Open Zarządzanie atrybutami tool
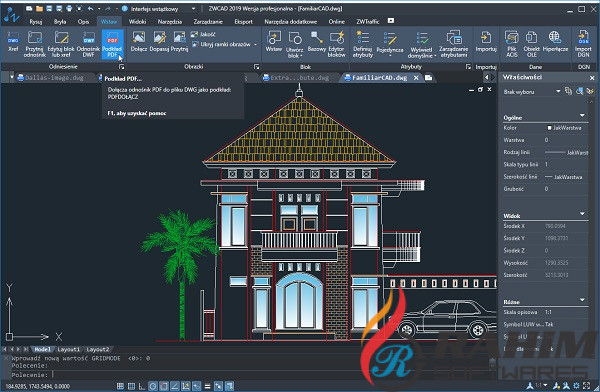This screenshot has height=392, width=600. (x=454, y=44)
